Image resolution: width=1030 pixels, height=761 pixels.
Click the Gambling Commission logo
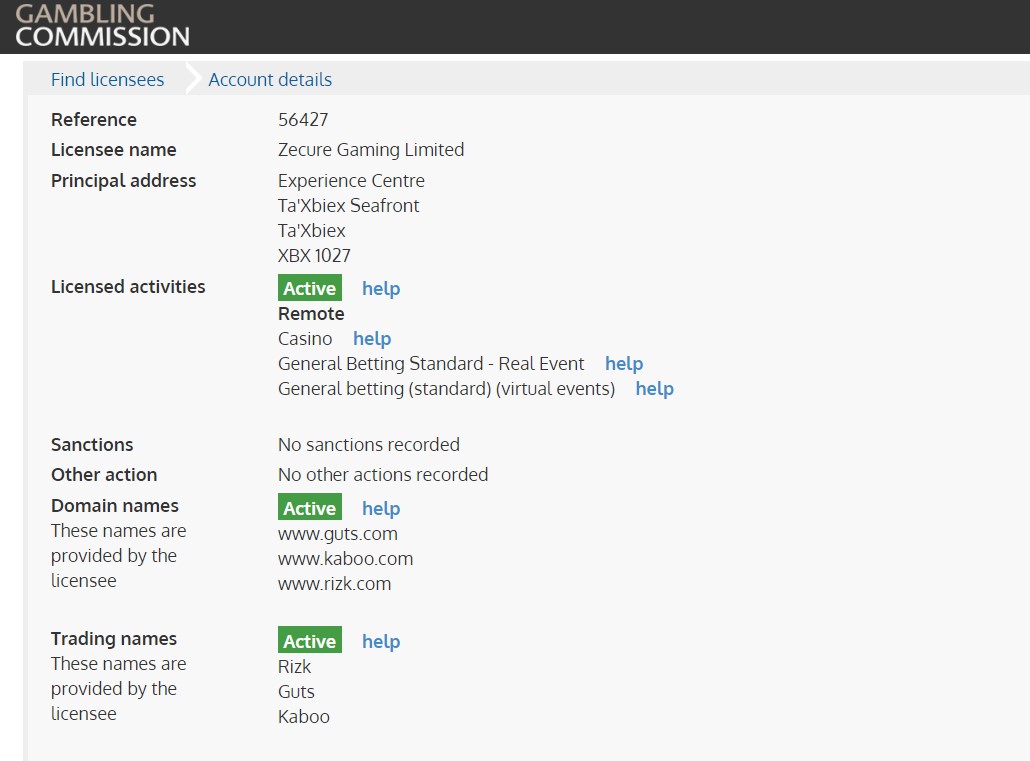pos(102,25)
